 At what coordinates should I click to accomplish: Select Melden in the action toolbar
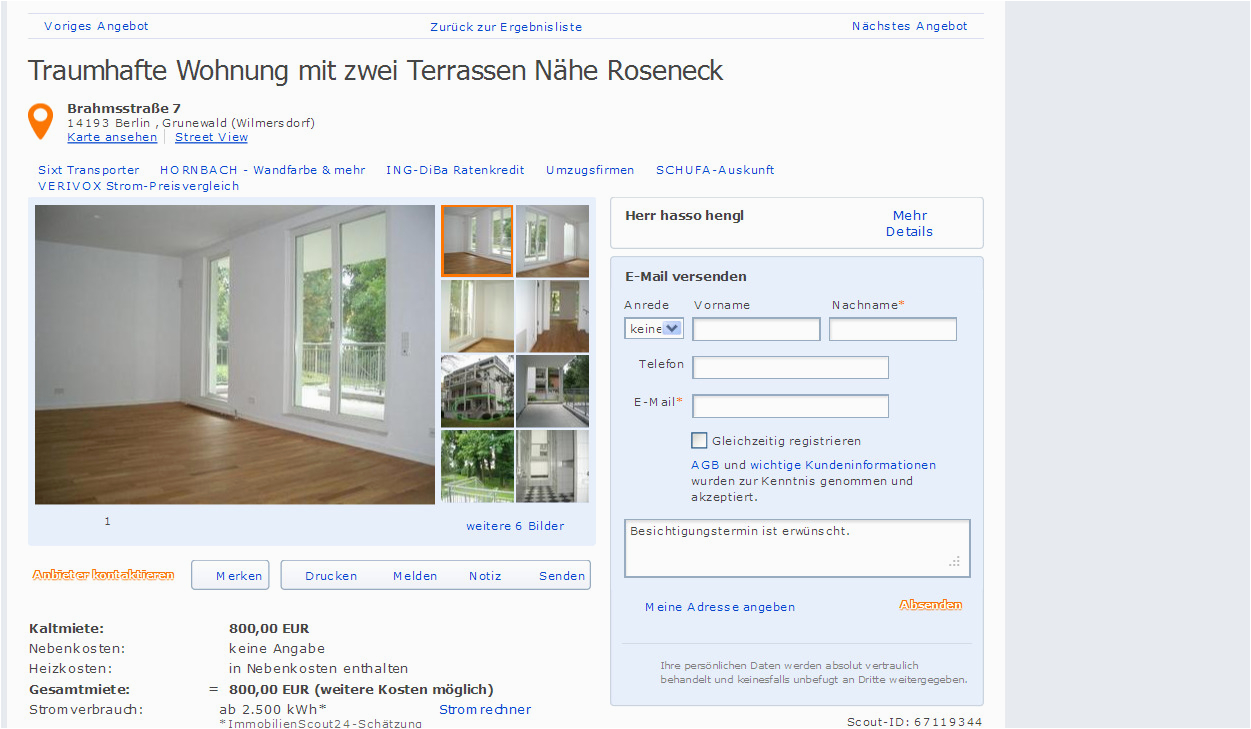click(x=415, y=576)
